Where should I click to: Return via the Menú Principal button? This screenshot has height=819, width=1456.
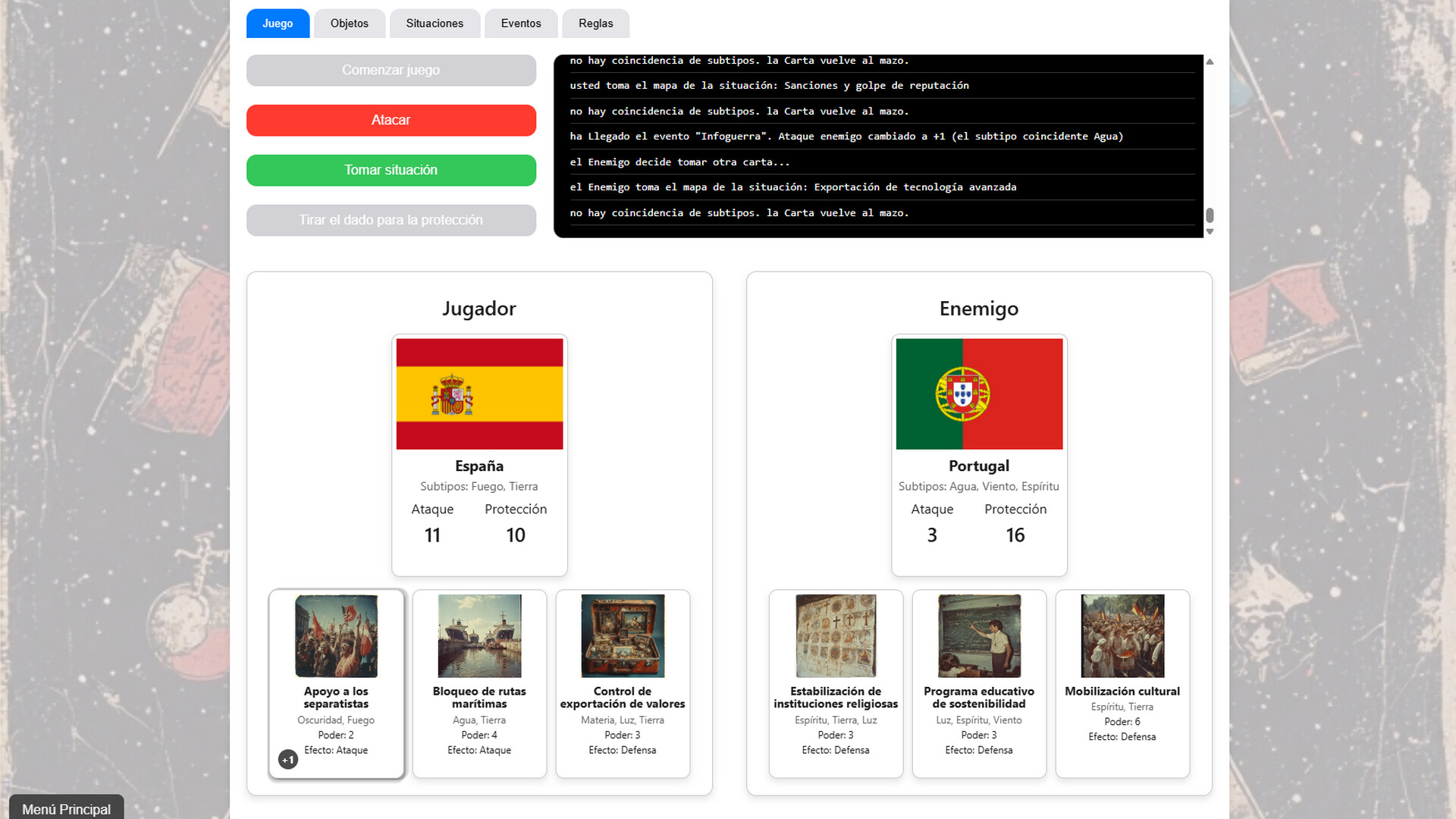click(67, 808)
